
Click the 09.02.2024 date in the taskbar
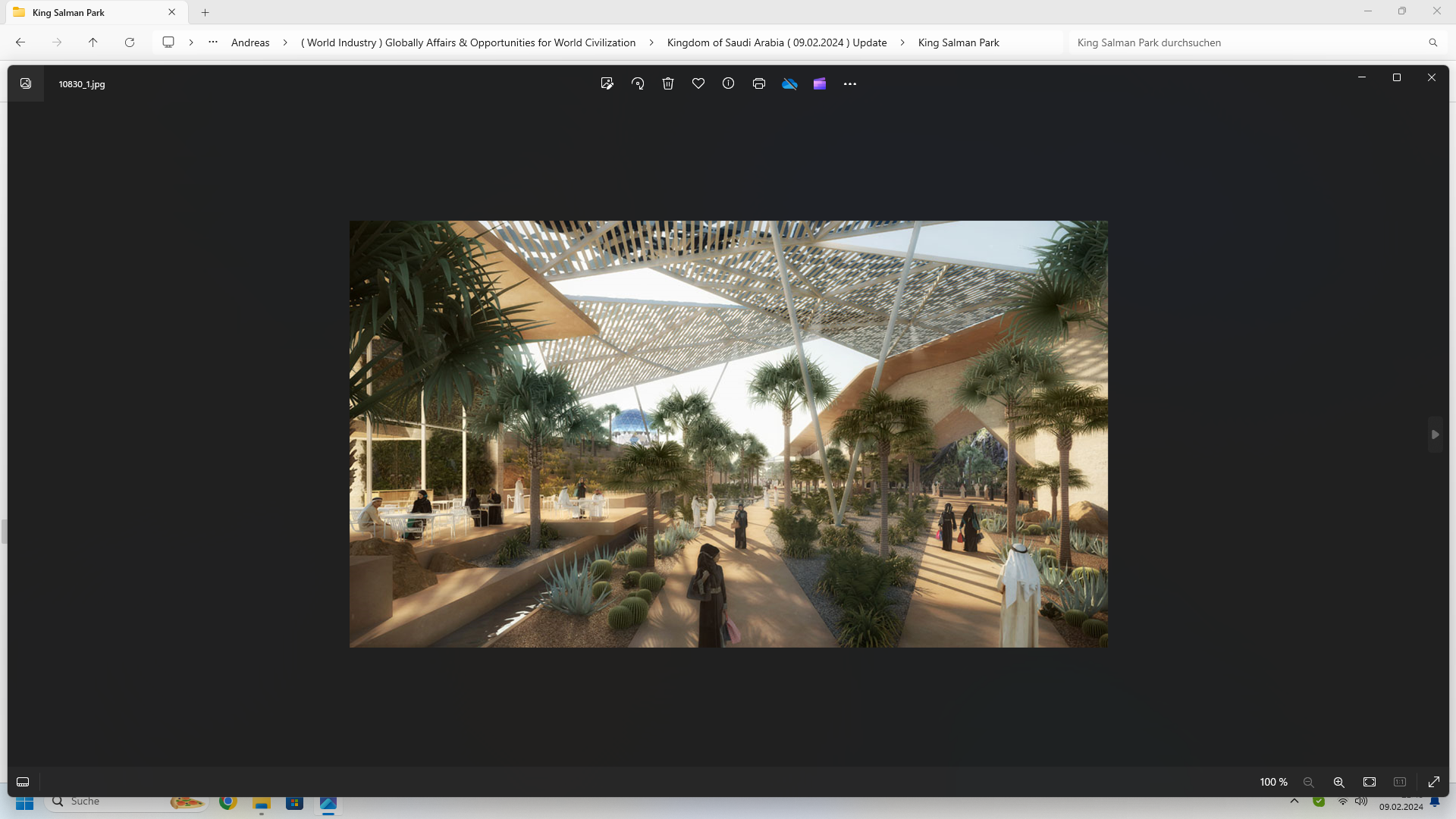1401,807
